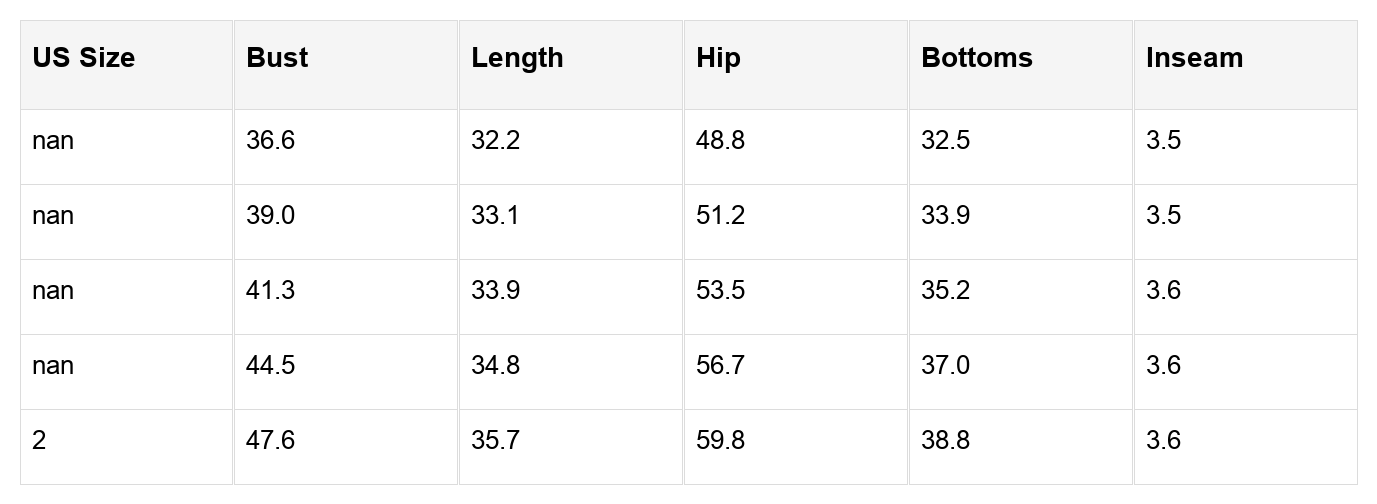
Task: Click the US Size cell showing 2
Action: (x=39, y=441)
